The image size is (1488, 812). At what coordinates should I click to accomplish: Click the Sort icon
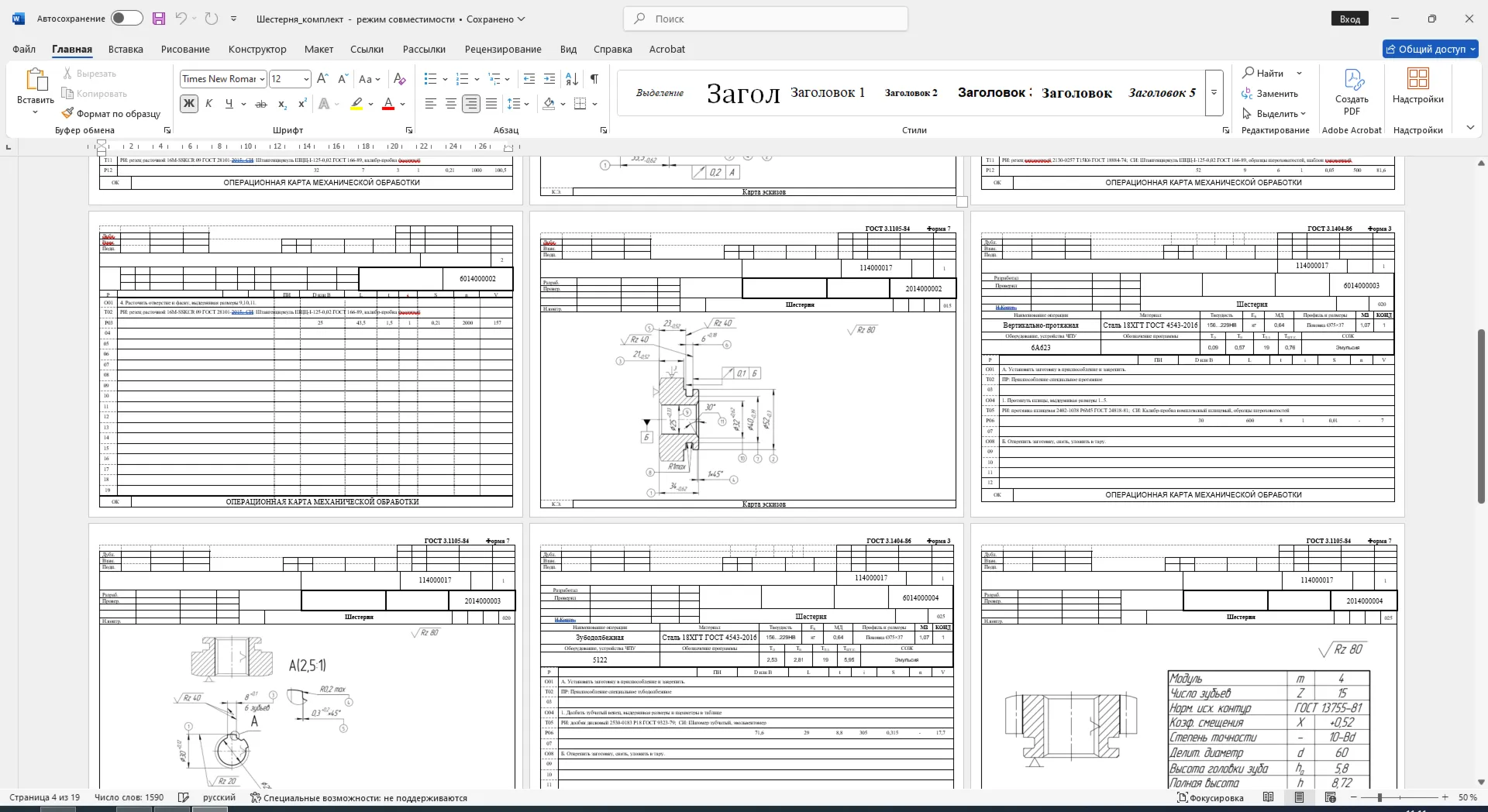tap(572, 79)
